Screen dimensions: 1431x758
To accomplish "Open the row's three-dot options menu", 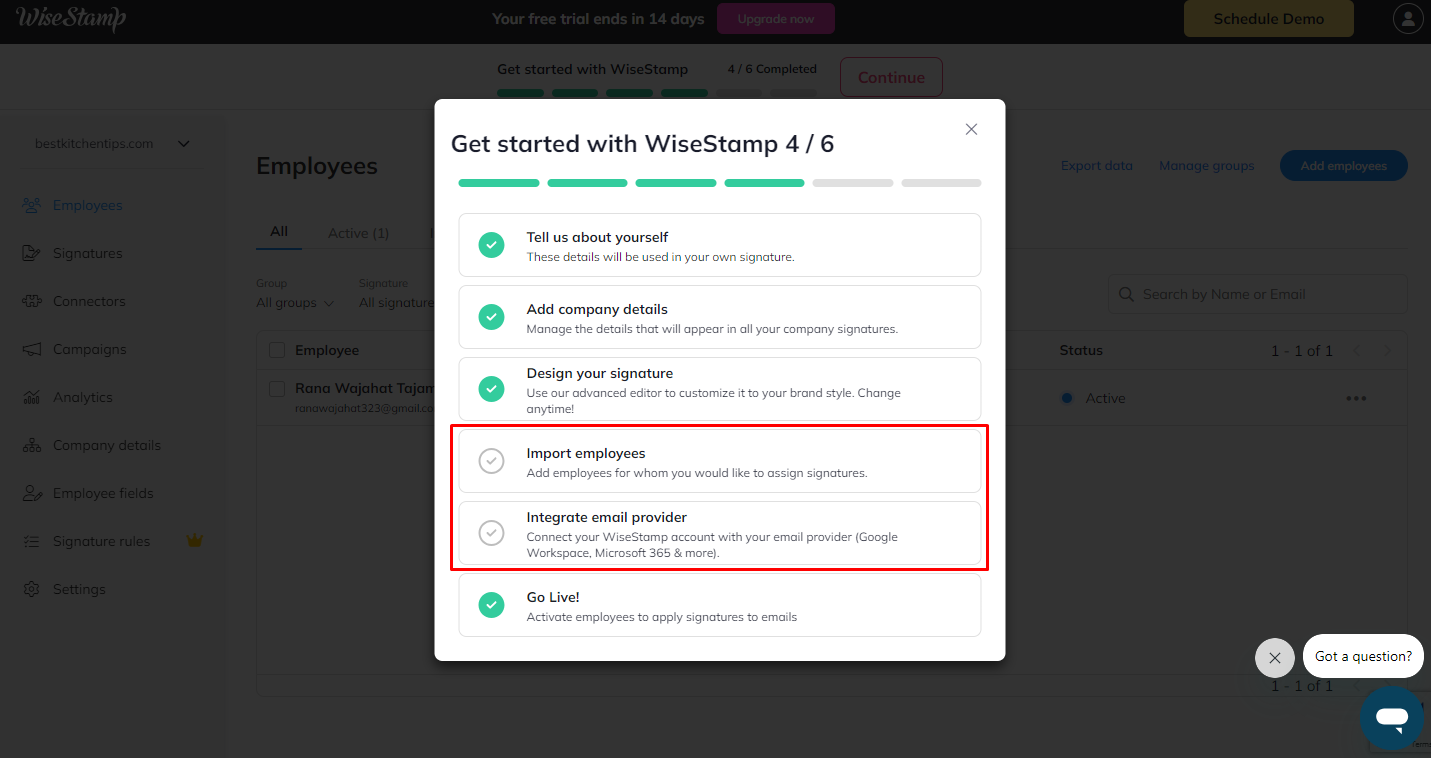I will (1356, 398).
